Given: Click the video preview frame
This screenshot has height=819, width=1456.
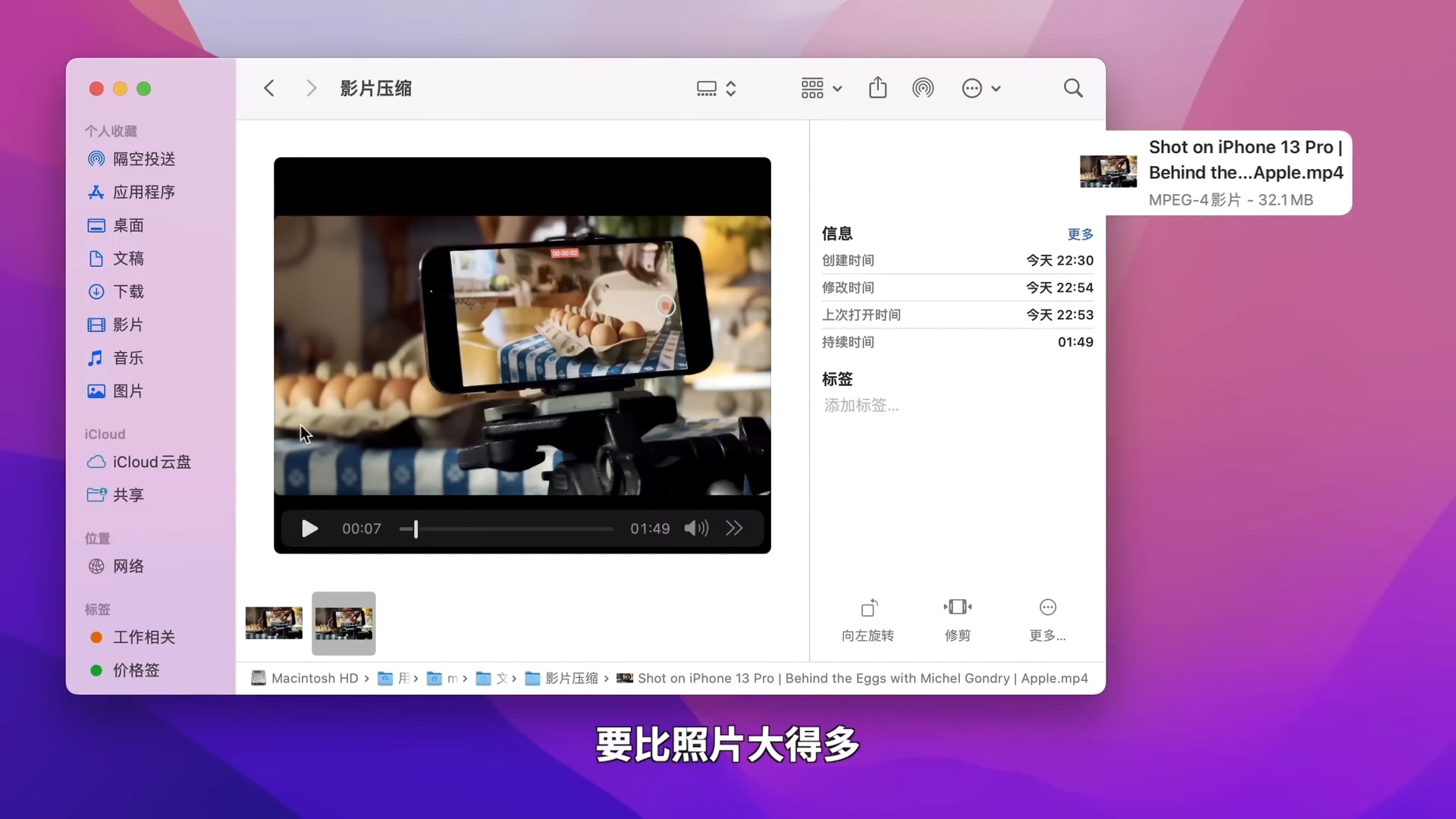Looking at the screenshot, I should pos(522,355).
